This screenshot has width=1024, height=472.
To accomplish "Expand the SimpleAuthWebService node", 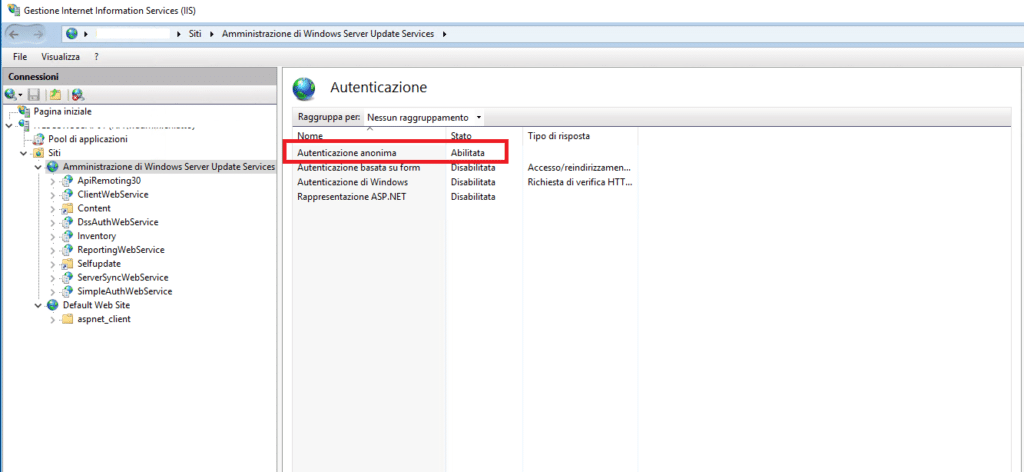I will click(52, 291).
